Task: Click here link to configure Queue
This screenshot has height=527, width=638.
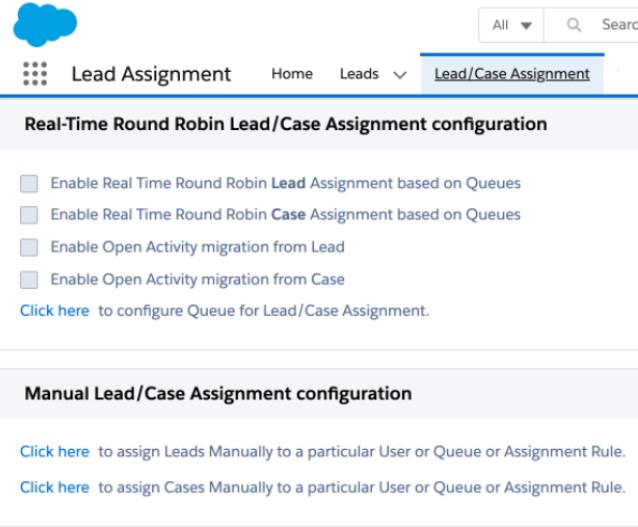Action: [55, 311]
